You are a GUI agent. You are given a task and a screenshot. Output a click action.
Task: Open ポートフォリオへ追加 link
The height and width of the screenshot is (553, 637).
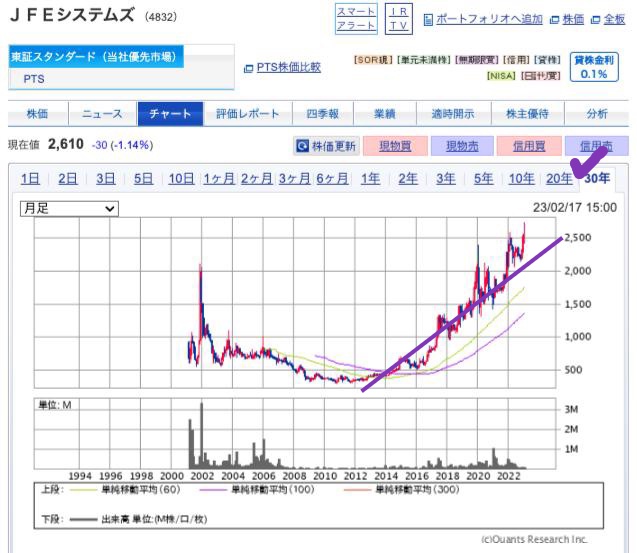coord(489,19)
